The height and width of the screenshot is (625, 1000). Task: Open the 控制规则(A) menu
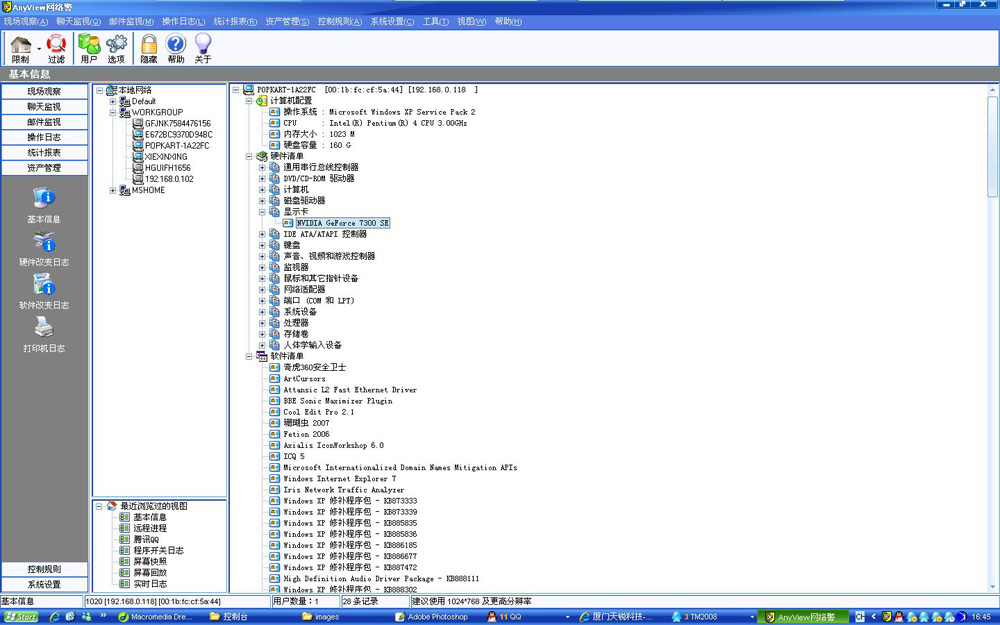pos(340,22)
